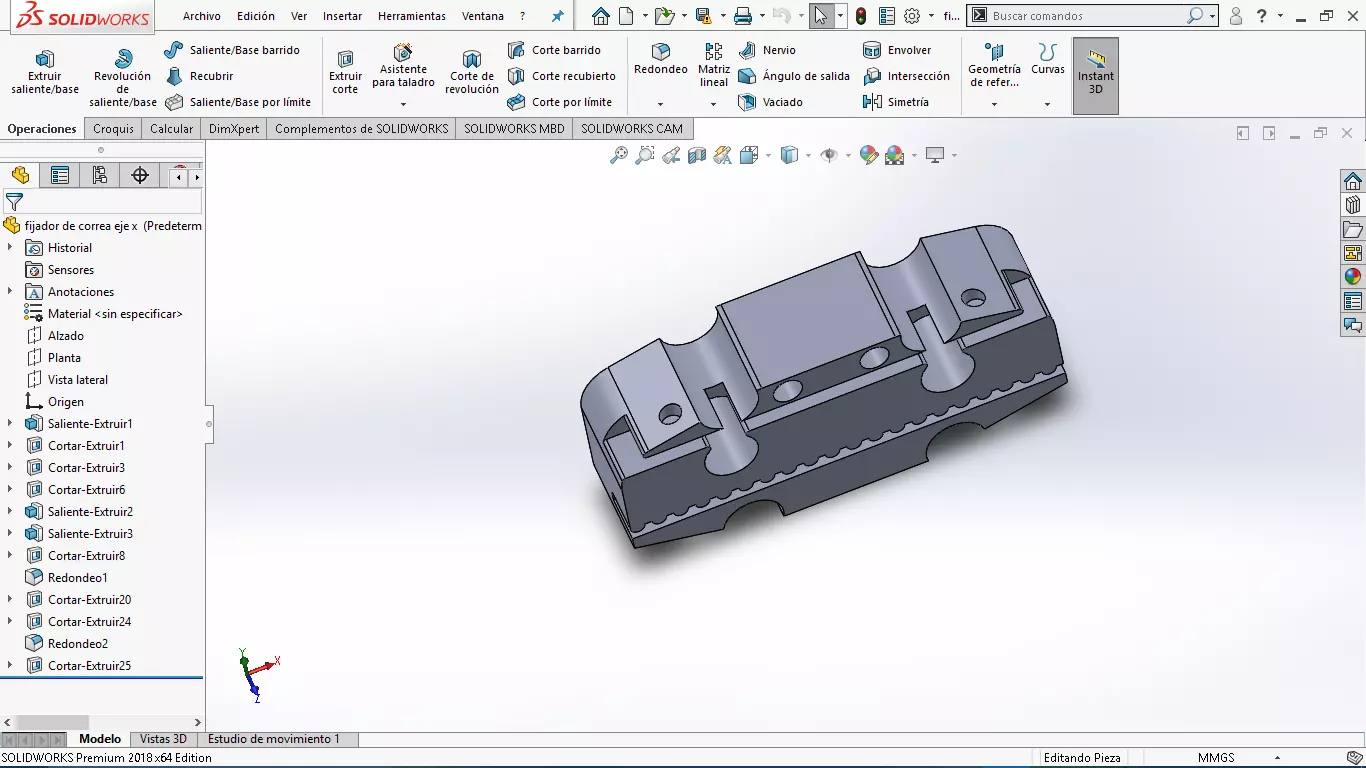The width and height of the screenshot is (1366, 768).
Task: Select Corte por límite
Action: pos(559,102)
